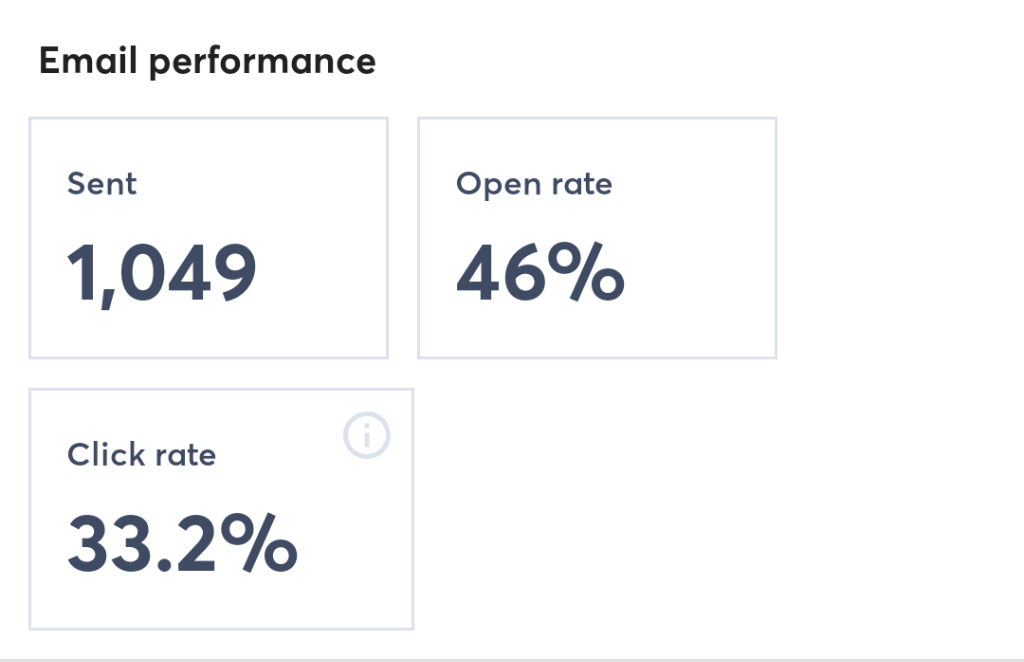1024x662 pixels.
Task: Open the Click rate statistics card
Action: [221, 510]
